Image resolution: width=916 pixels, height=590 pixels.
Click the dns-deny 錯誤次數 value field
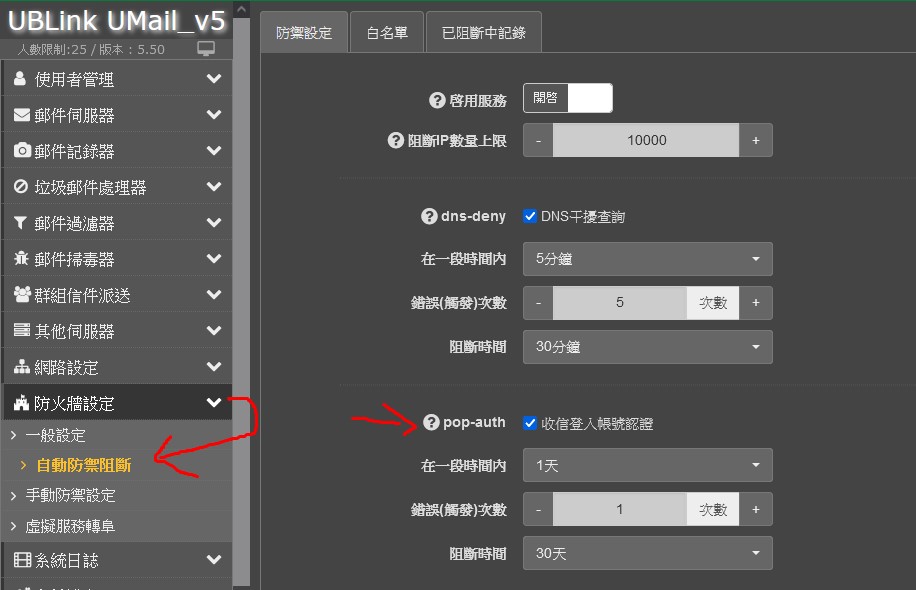click(619, 302)
